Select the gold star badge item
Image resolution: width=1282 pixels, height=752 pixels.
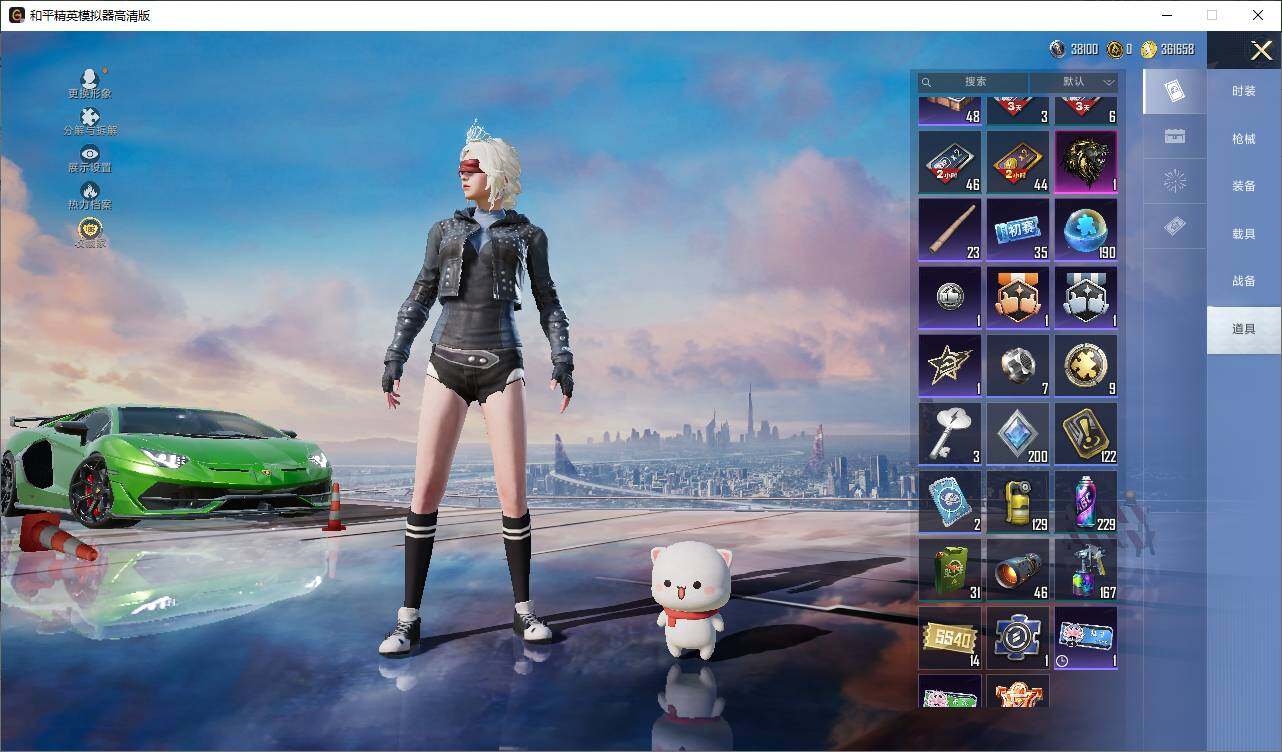coord(950,366)
